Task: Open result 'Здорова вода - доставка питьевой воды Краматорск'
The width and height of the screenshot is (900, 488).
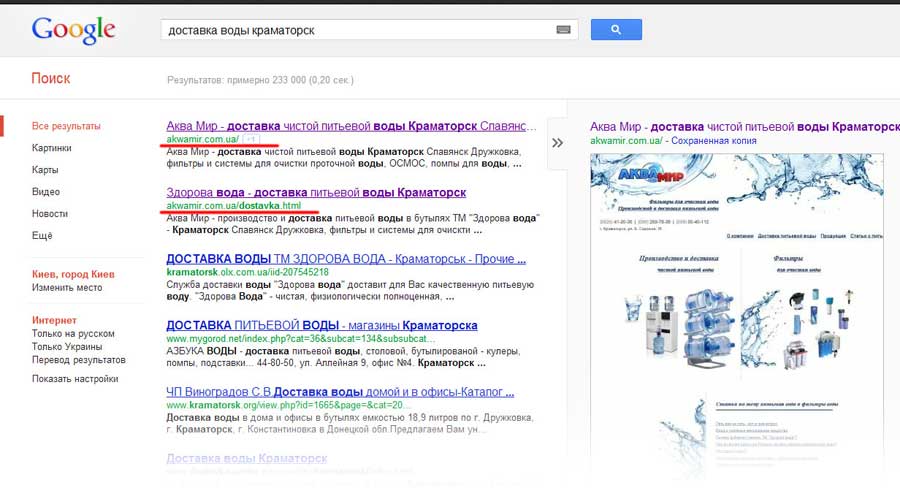Action: (x=316, y=192)
